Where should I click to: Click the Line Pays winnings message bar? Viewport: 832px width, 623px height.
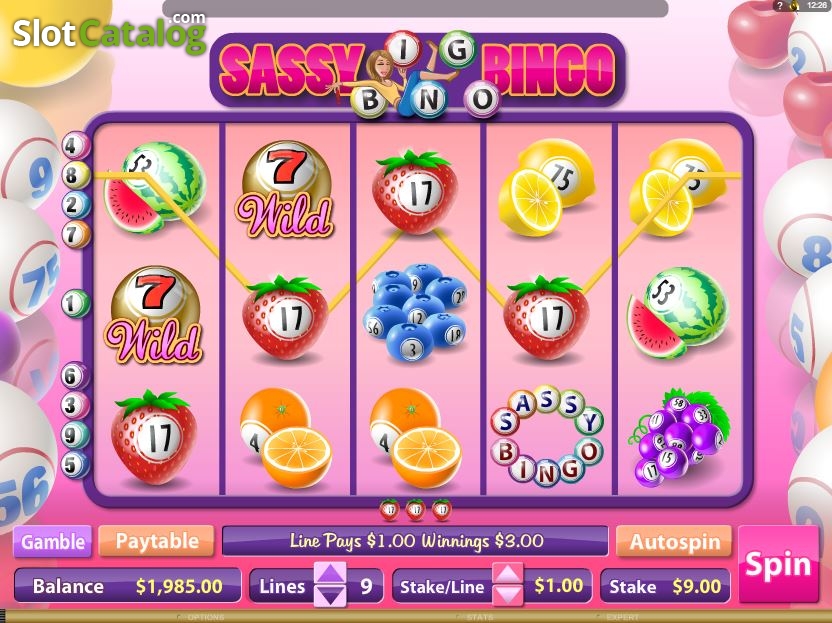click(x=415, y=541)
